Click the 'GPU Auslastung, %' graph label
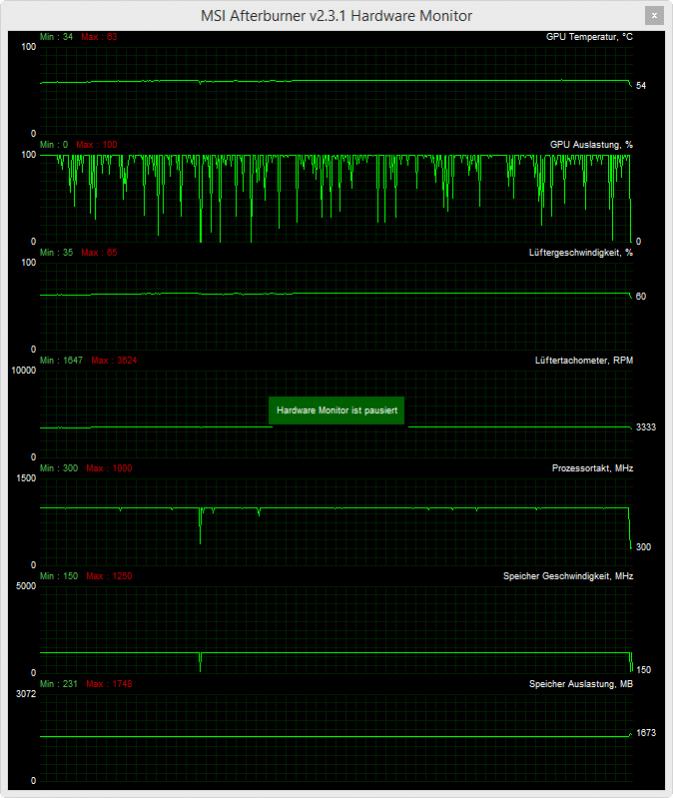 click(x=591, y=145)
